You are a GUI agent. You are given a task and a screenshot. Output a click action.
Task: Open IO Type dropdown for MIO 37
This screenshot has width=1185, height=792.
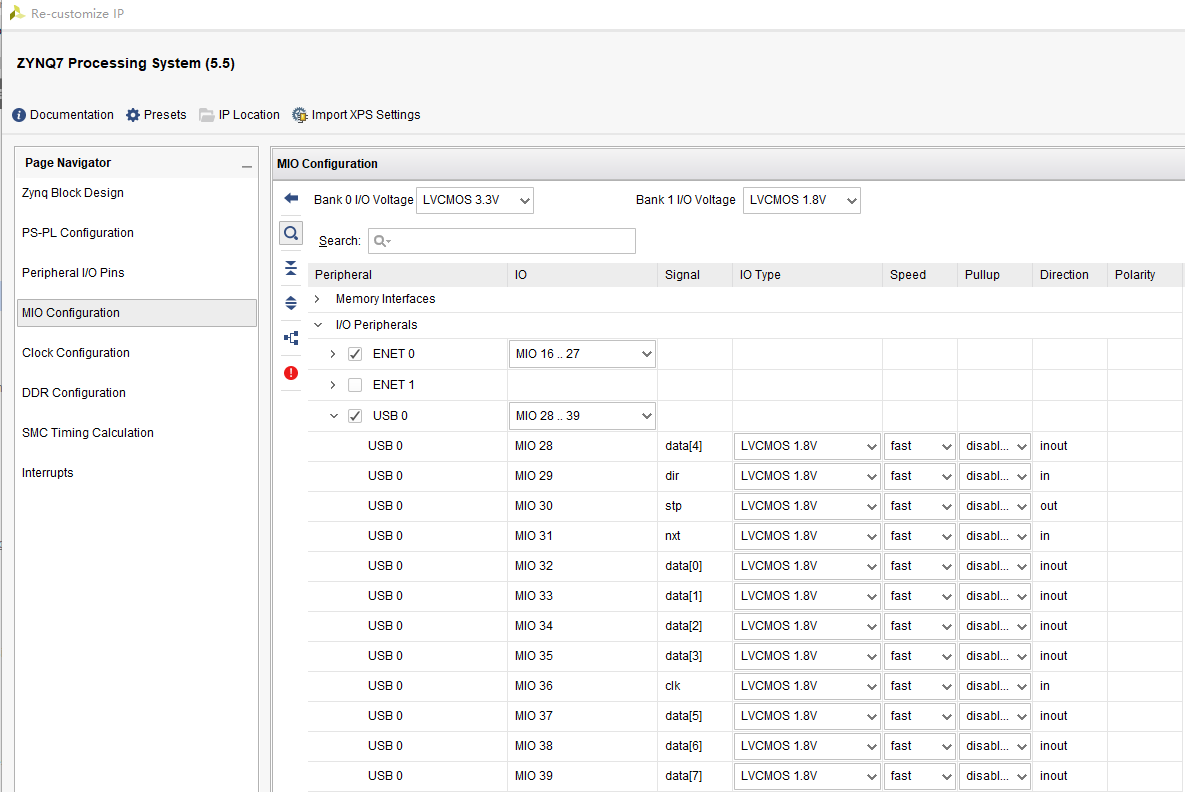(807, 716)
